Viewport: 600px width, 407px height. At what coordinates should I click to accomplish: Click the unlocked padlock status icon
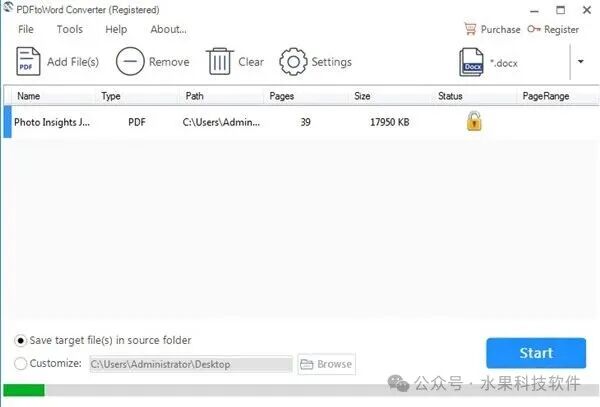[x=474, y=121]
